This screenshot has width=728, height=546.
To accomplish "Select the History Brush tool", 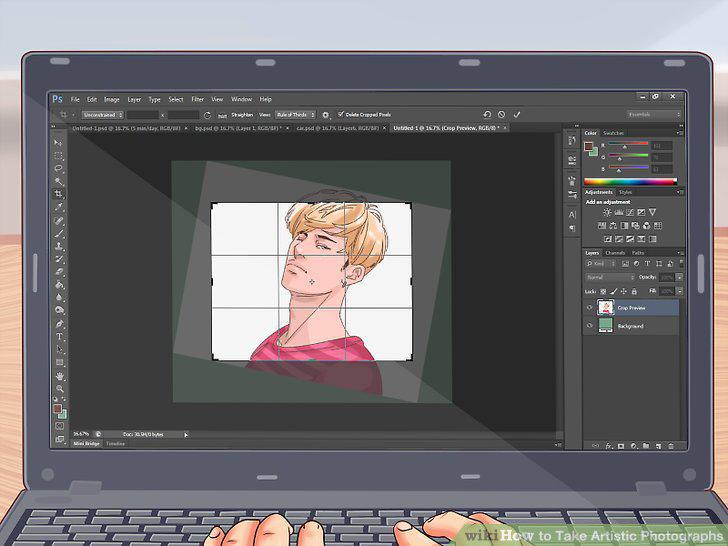I will tap(59, 259).
